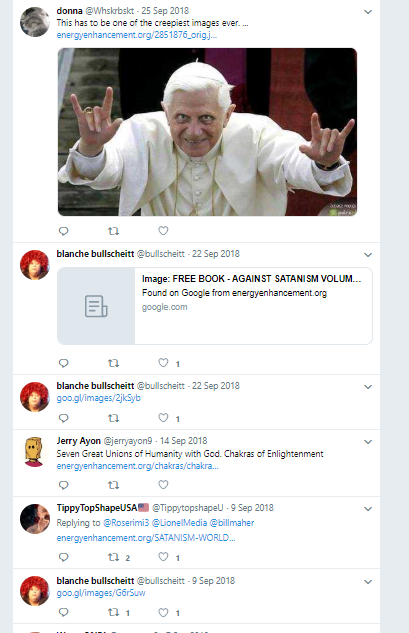
Task: Reply to donna's tweet
Action: 63,231
